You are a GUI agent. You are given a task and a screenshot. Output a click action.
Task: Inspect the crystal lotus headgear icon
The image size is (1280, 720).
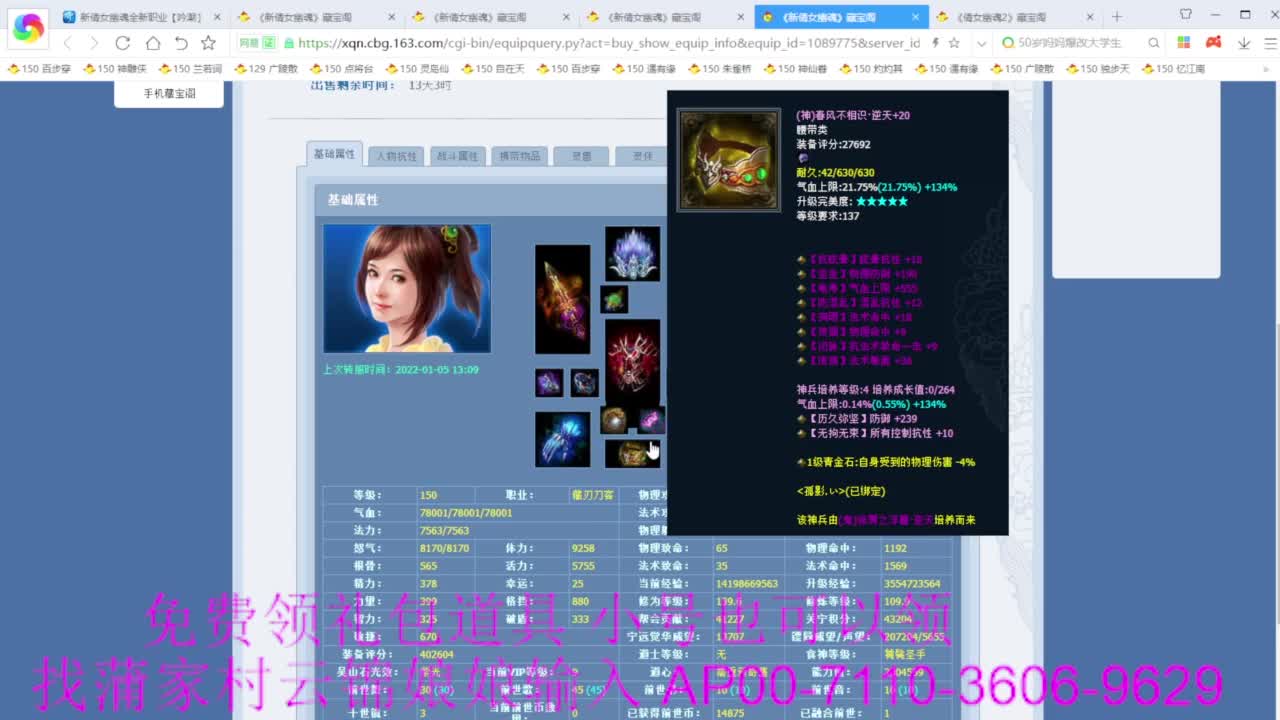point(632,253)
